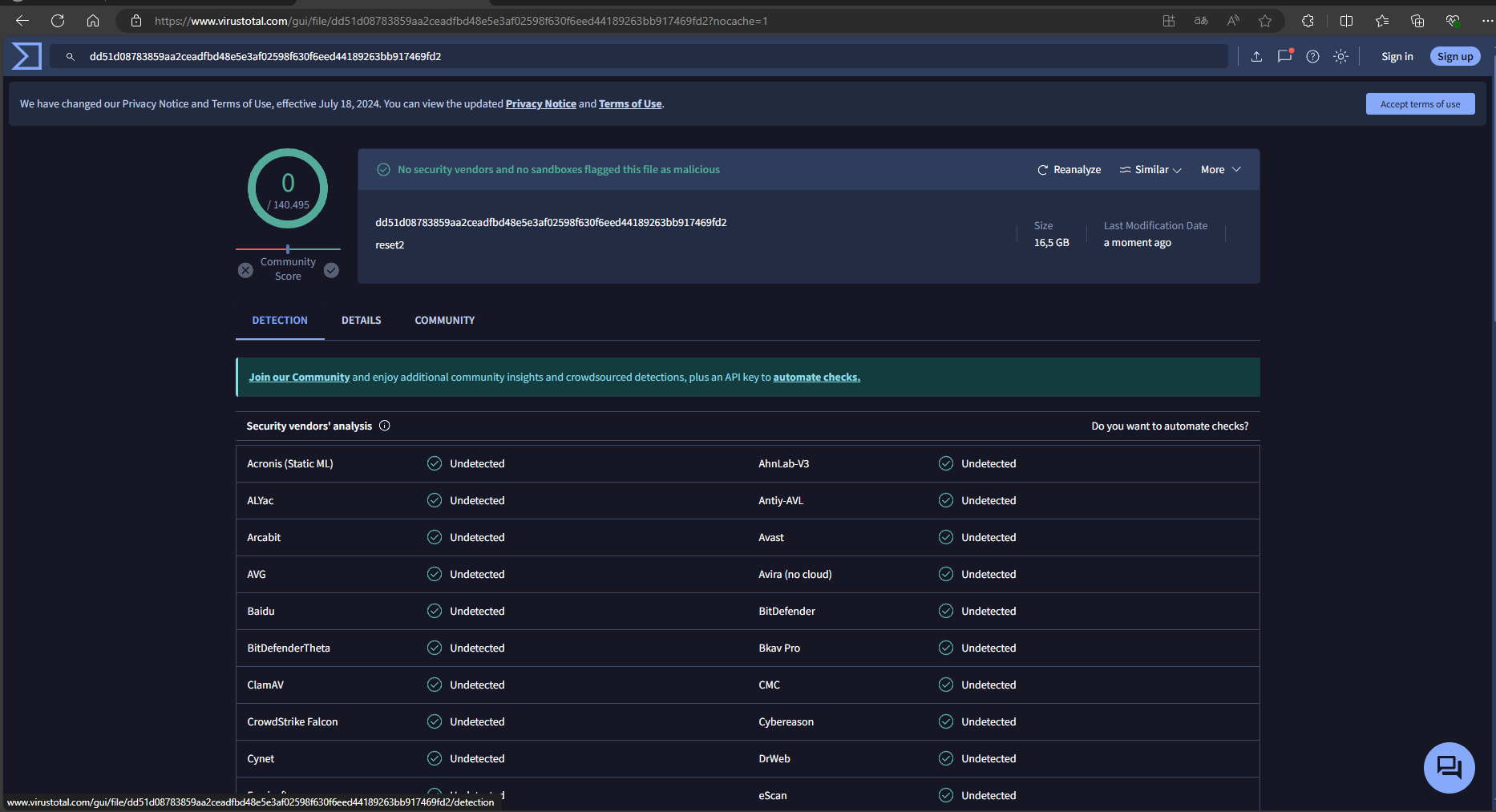Vote harmless with the community check icon

(331, 270)
